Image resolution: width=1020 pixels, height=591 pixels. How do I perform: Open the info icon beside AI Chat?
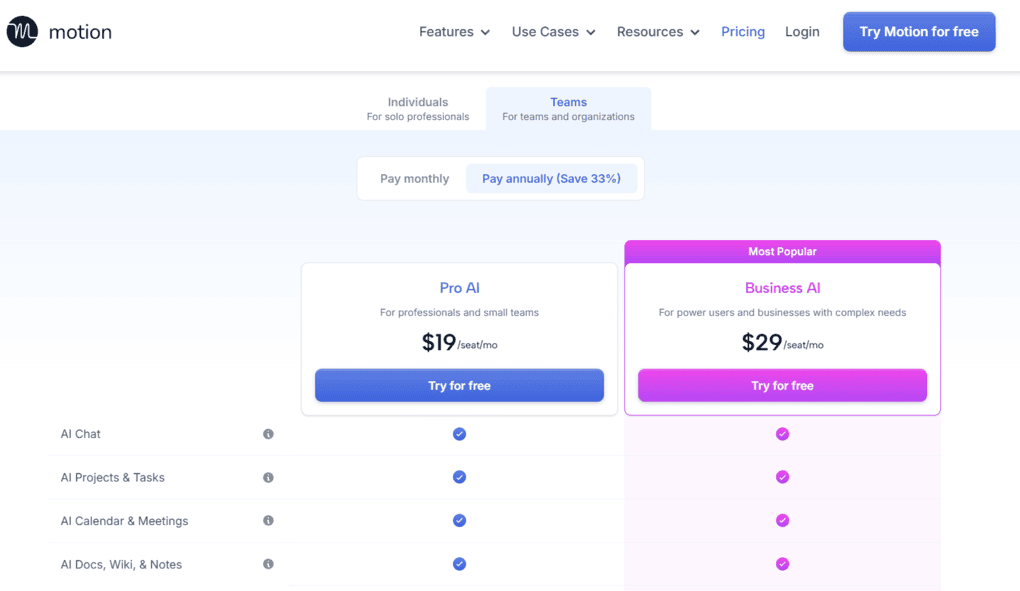click(x=268, y=434)
